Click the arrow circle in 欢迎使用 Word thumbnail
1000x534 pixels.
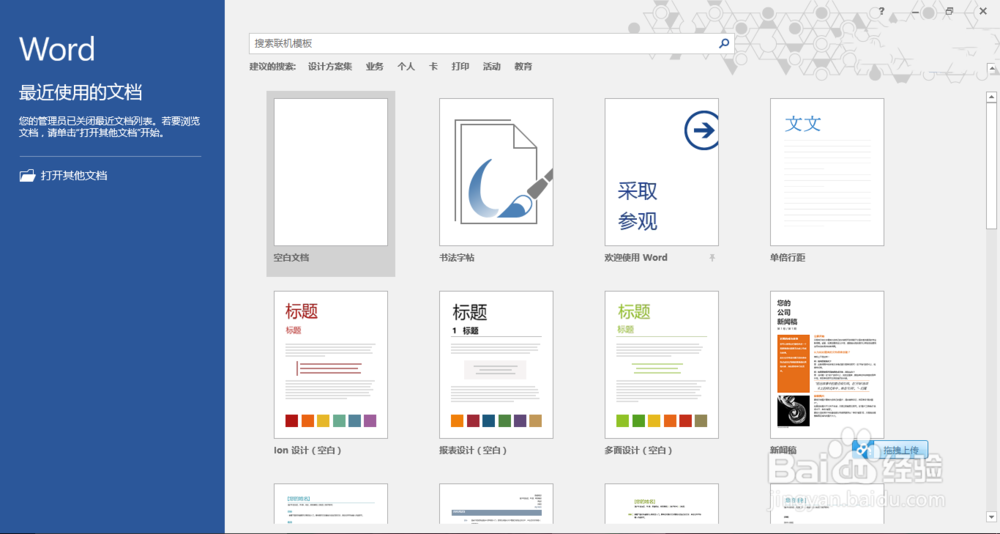point(702,131)
